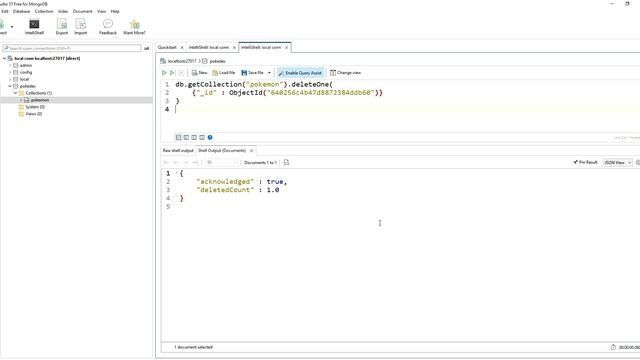The image size is (640, 360).
Task: Open the results settings gear icon
Action: pyautogui.click(x=638, y=162)
